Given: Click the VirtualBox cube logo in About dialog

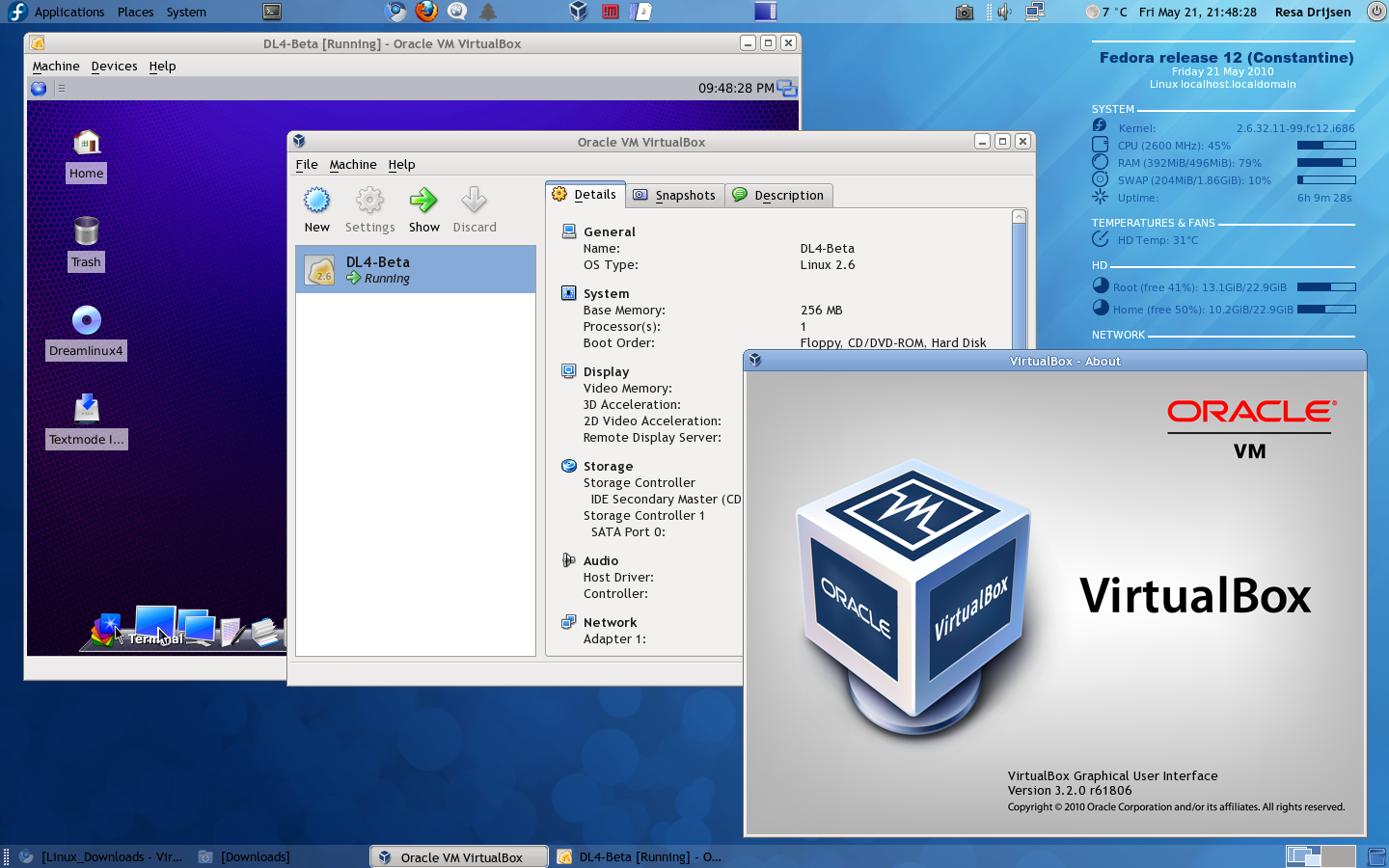Looking at the screenshot, I should (913, 598).
